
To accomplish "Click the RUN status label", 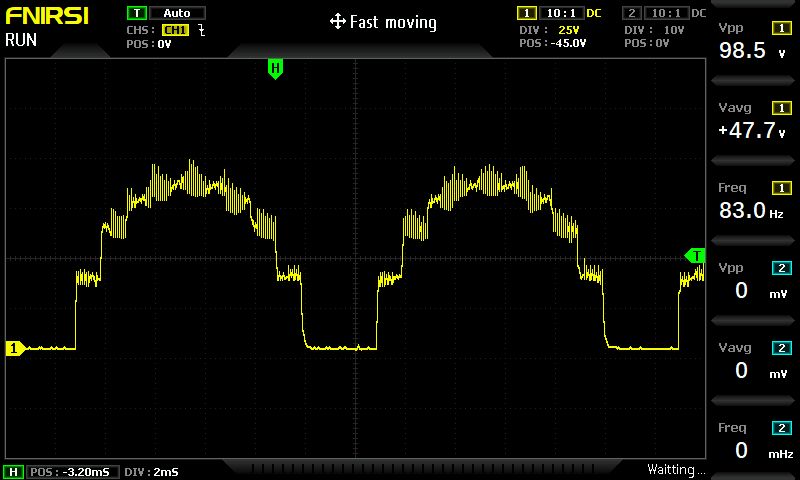I will click(x=21, y=40).
